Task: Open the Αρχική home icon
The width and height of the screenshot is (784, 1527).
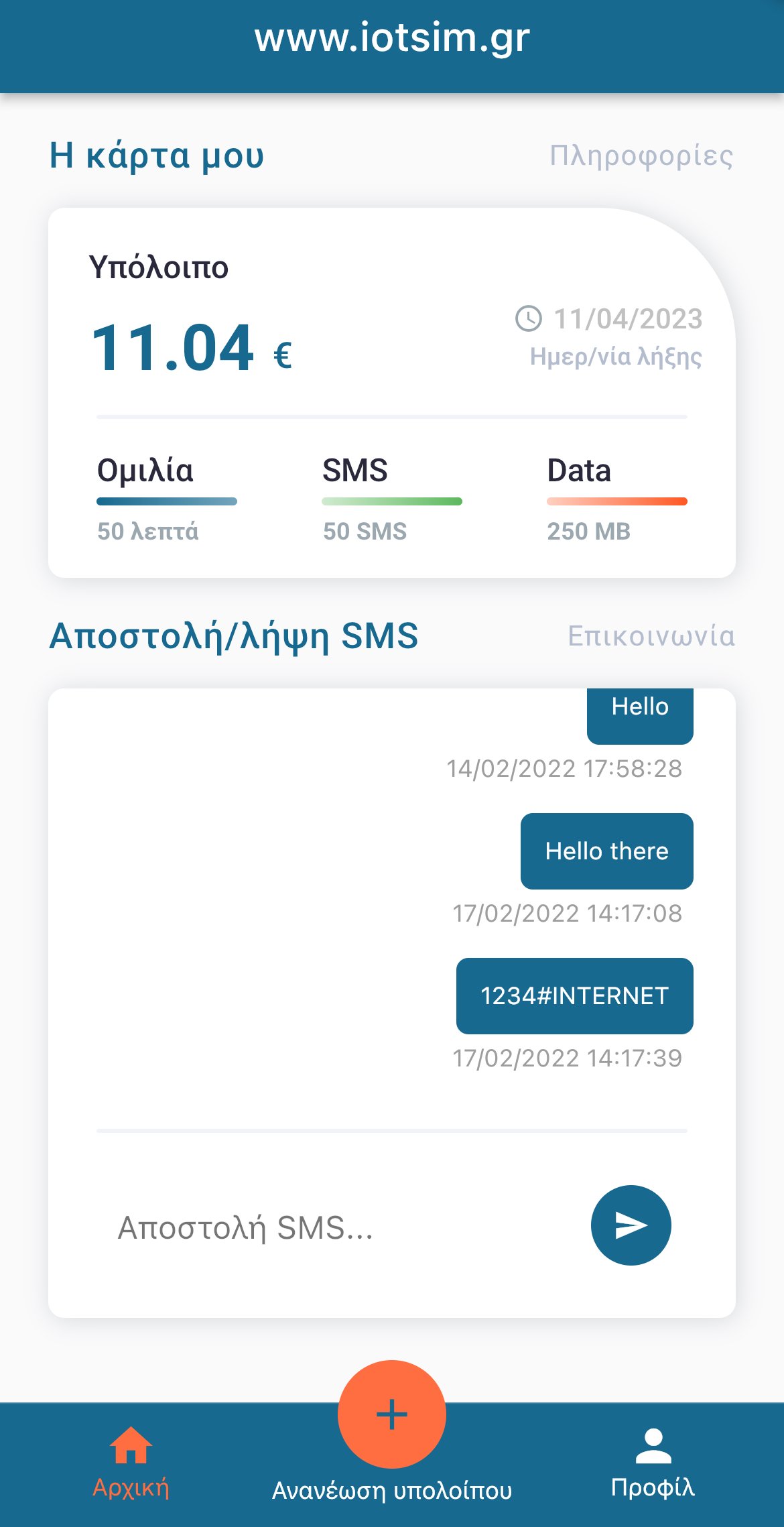Action: click(x=131, y=1445)
